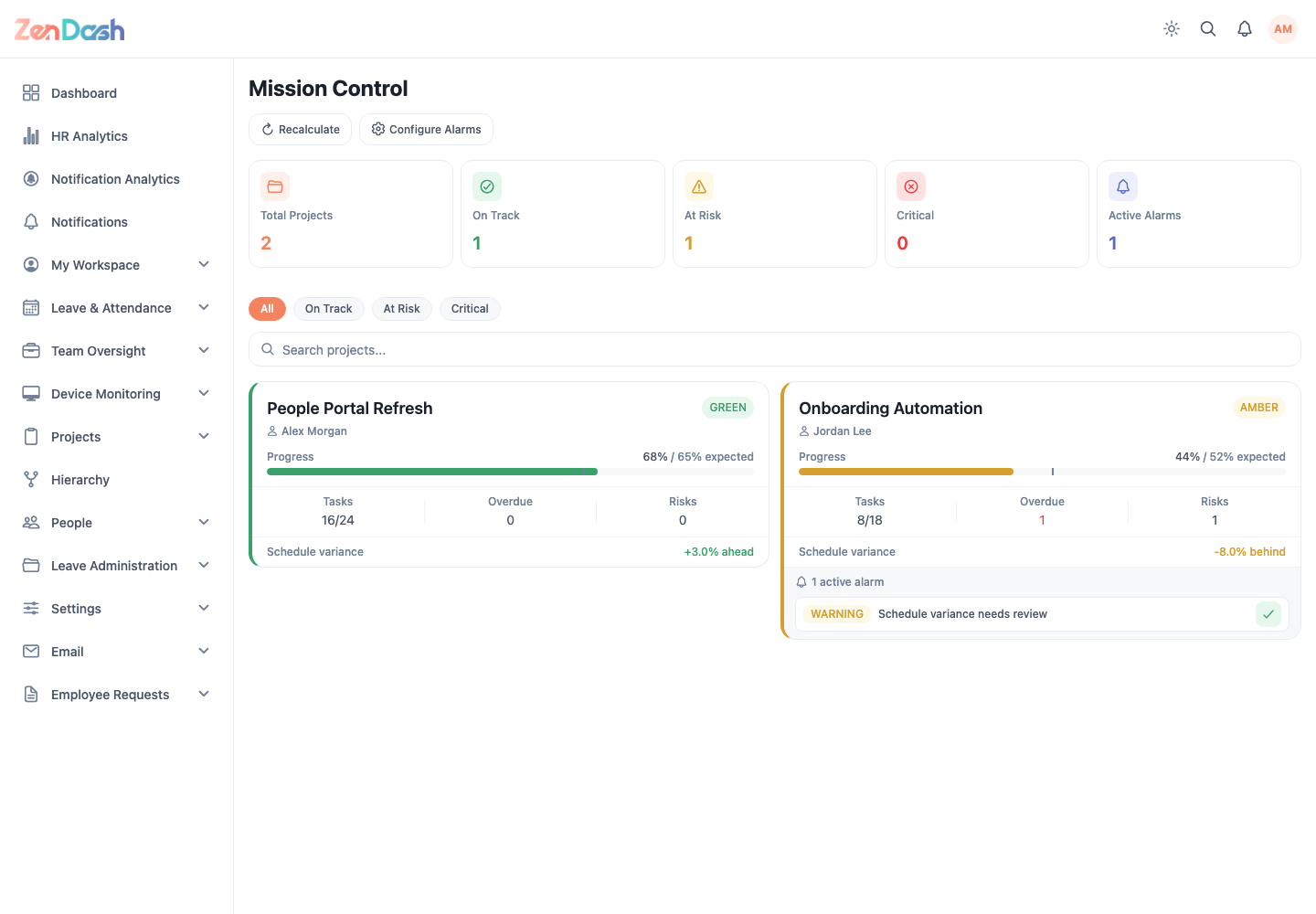Filter projects by Critical pill
This screenshot has width=1316, height=914.
(x=470, y=309)
